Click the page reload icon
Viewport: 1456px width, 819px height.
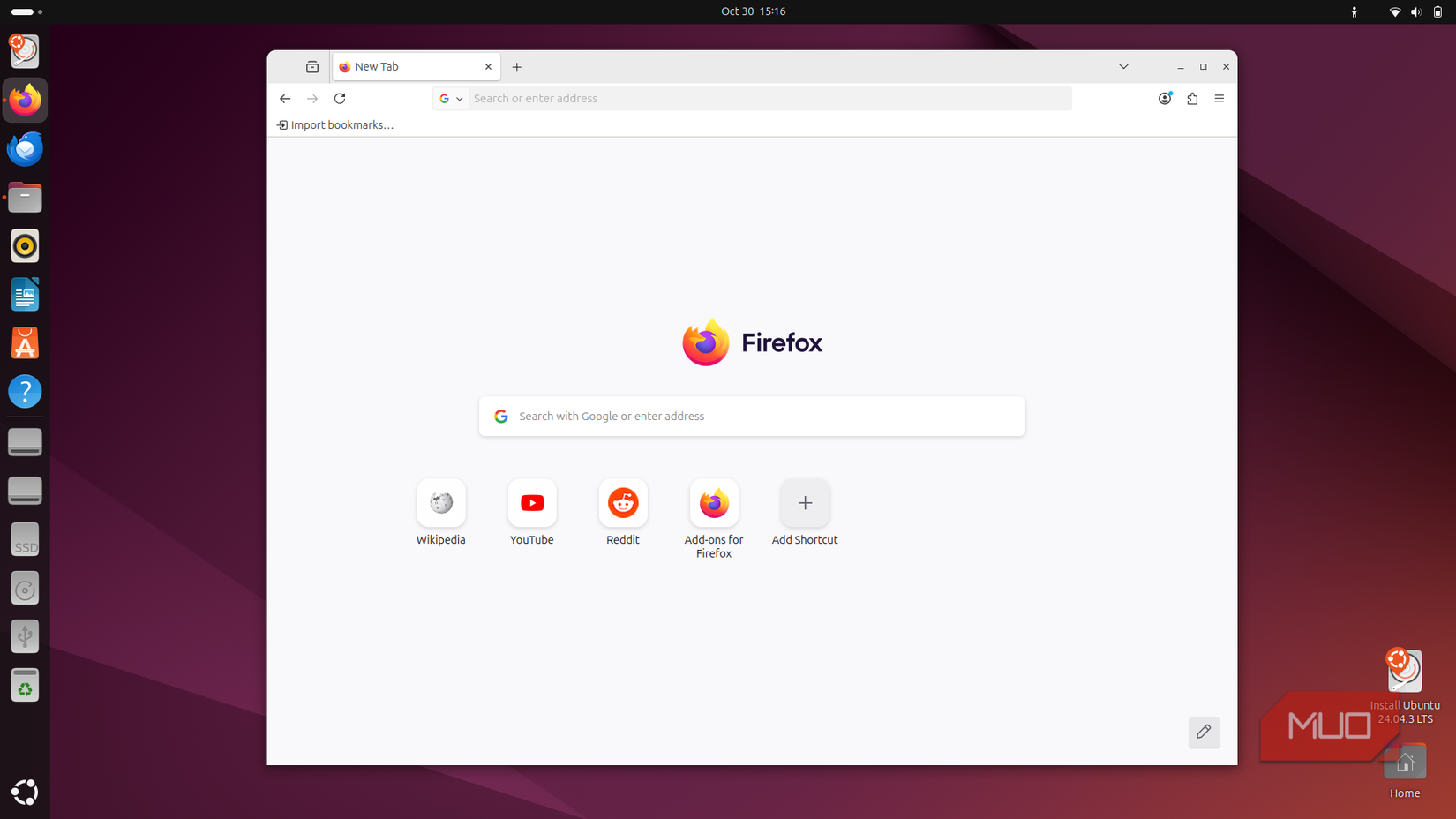click(x=340, y=98)
